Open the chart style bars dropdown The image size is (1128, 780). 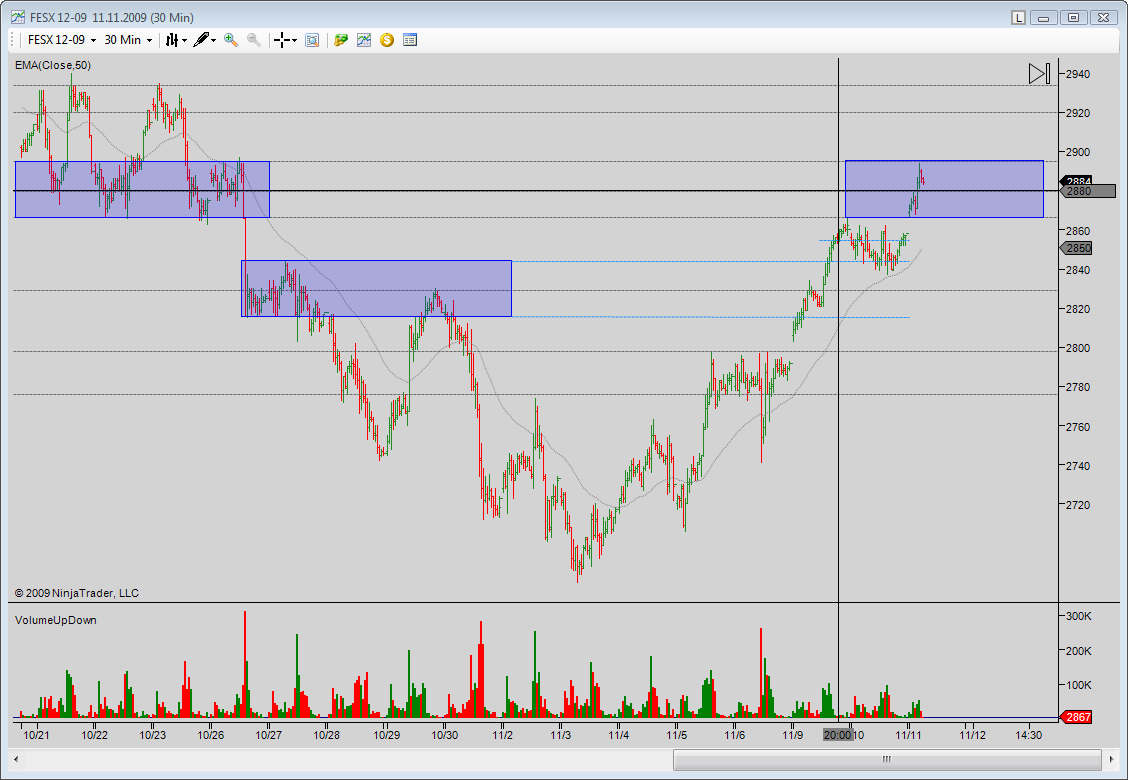click(176, 40)
